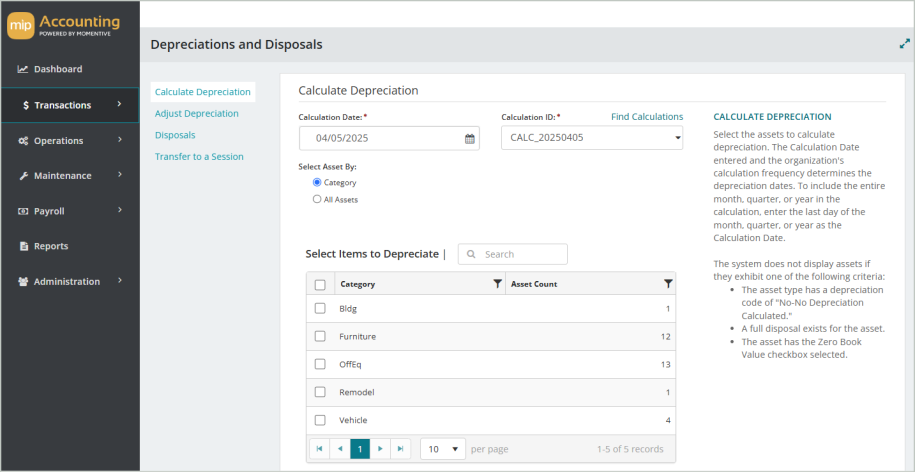Screen dimensions: 915x472
Task: Click the Operations gears icon
Action: pyautogui.click(x=23, y=141)
